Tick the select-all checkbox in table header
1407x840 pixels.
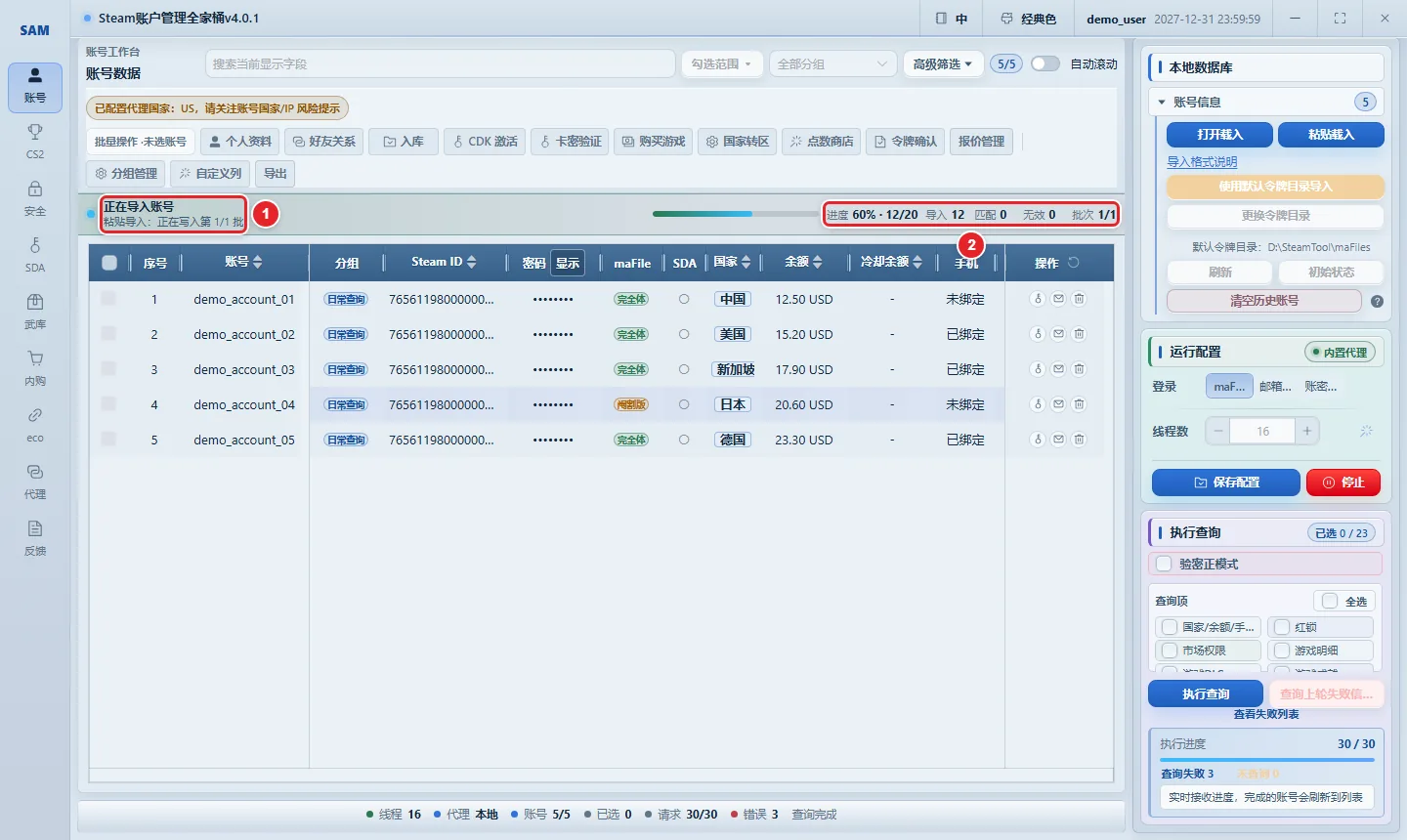pyautogui.click(x=109, y=263)
